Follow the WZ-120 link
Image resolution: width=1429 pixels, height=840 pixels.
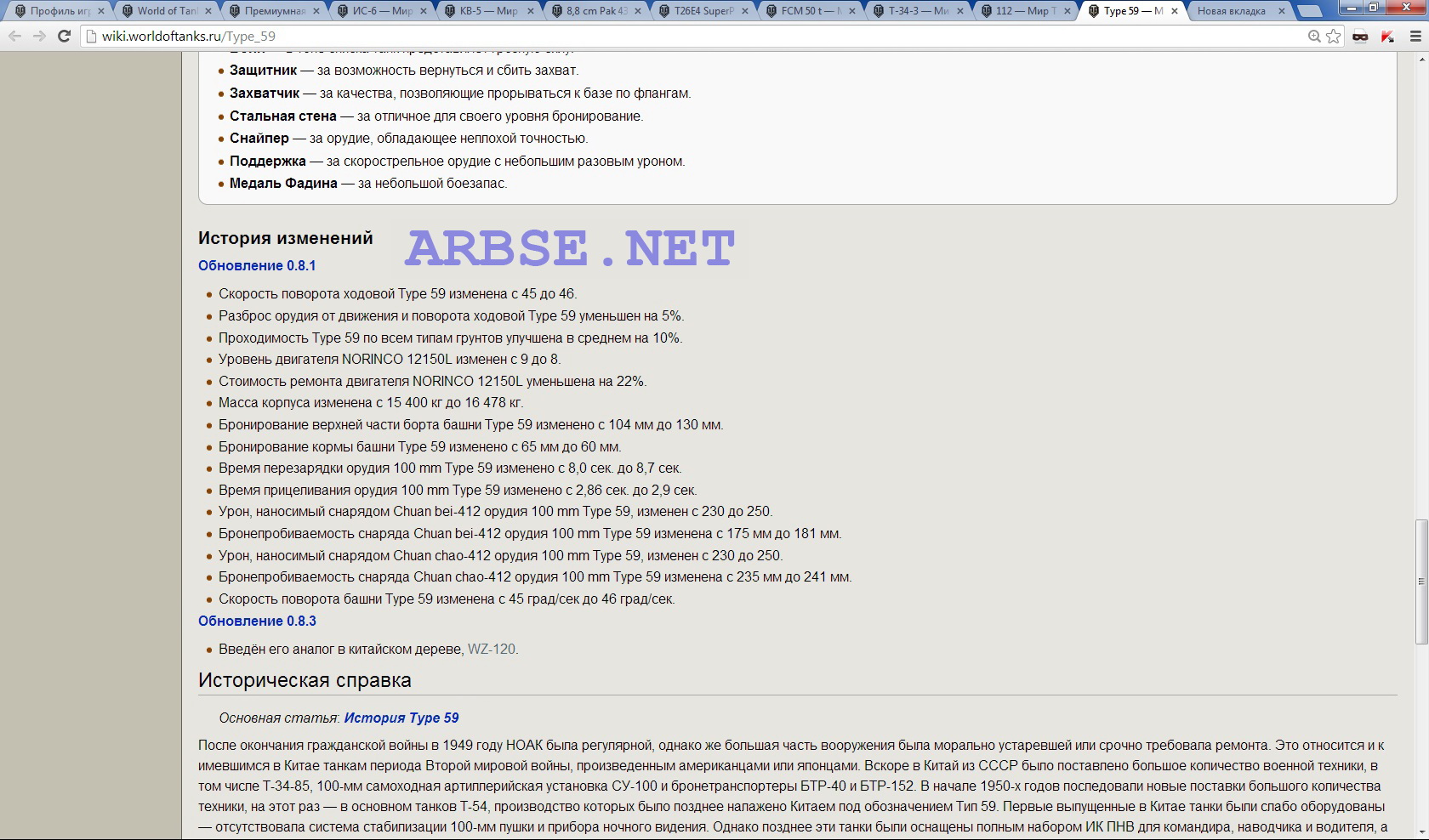(x=492, y=649)
